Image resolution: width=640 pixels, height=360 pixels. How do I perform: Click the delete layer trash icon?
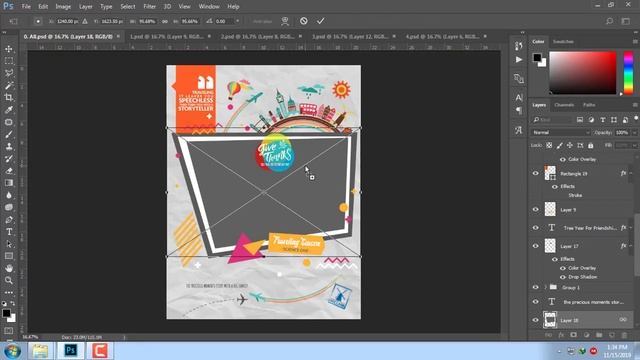[624, 335]
